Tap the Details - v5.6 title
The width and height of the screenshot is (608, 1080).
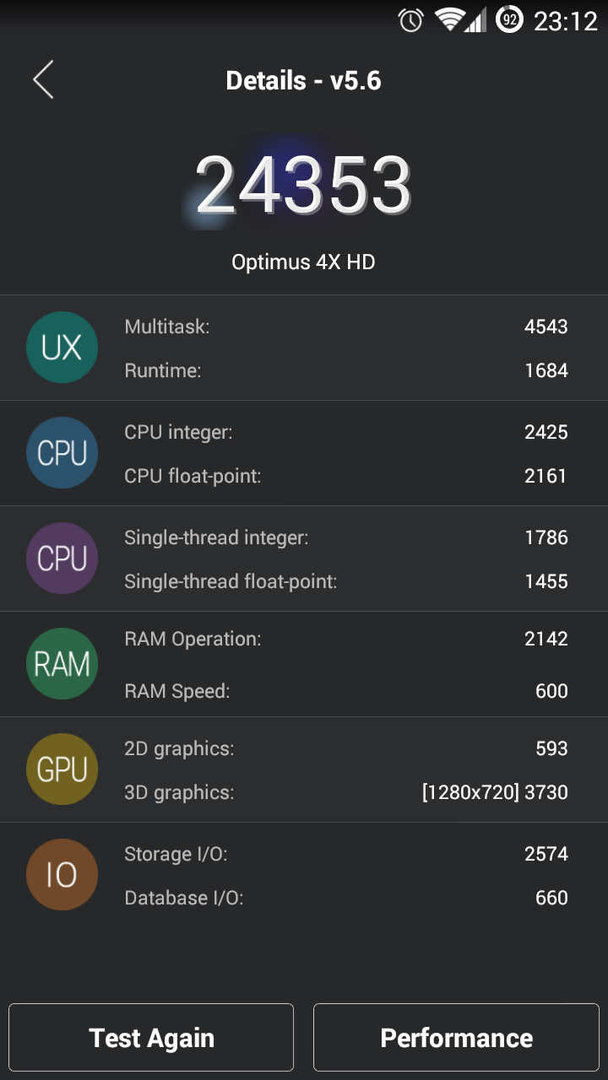pyautogui.click(x=303, y=81)
